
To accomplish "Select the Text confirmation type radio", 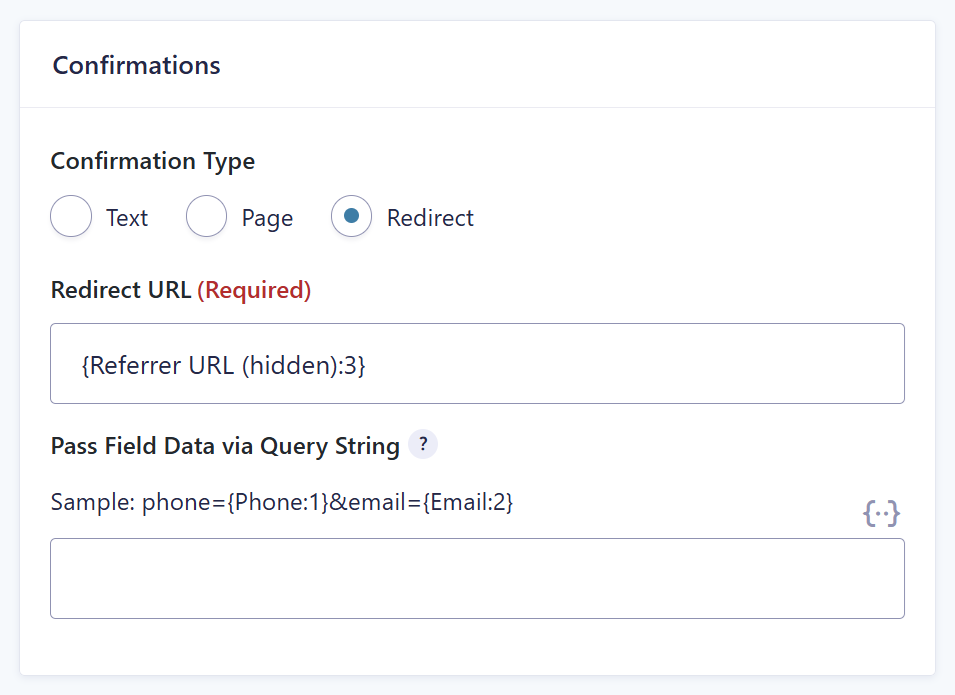I will coord(71,217).
